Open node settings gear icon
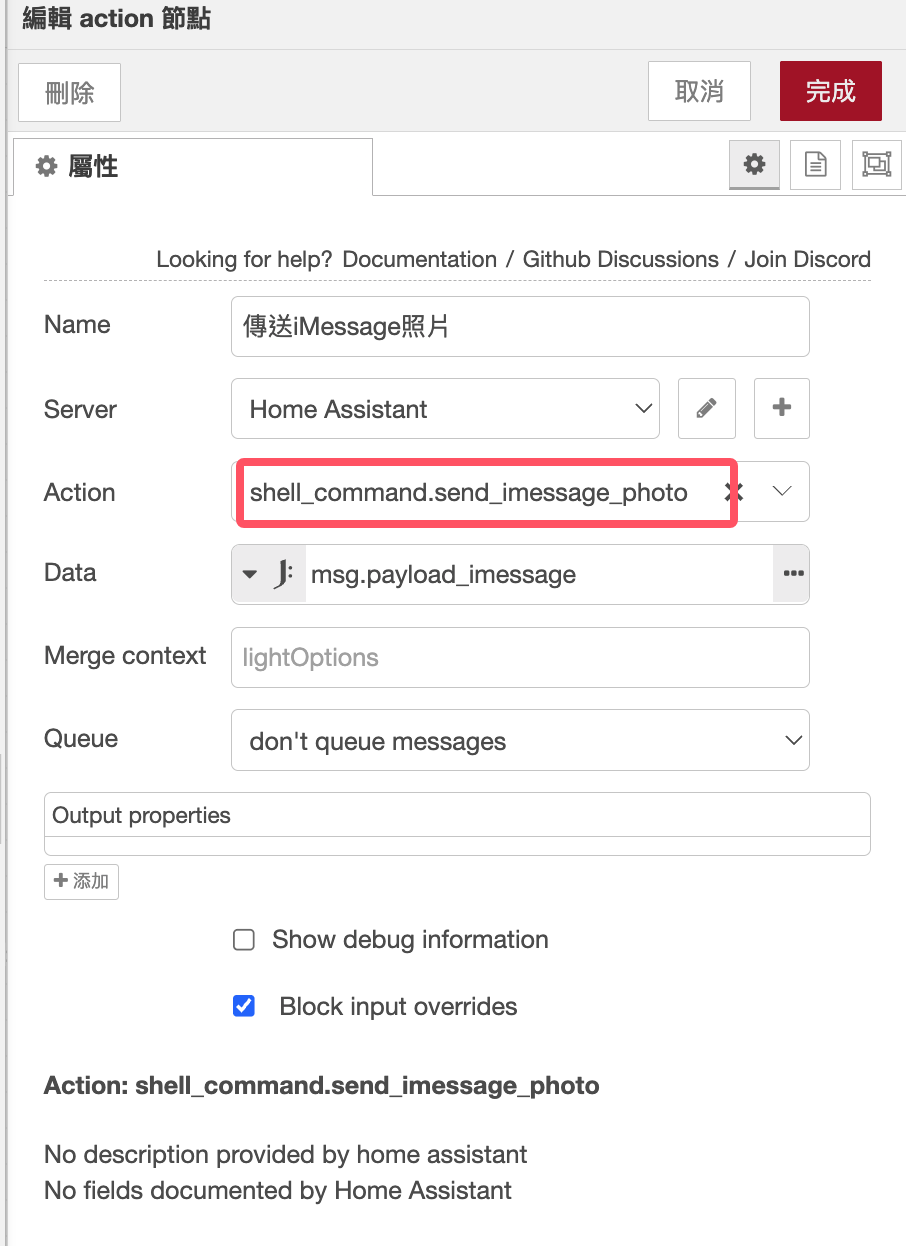 click(x=754, y=165)
